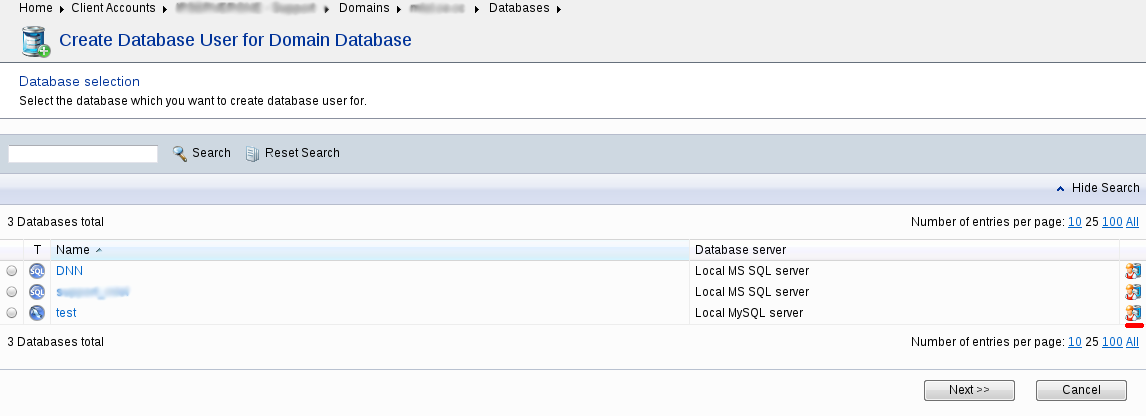Click Reset Search
1146x416 pixels.
302,153
